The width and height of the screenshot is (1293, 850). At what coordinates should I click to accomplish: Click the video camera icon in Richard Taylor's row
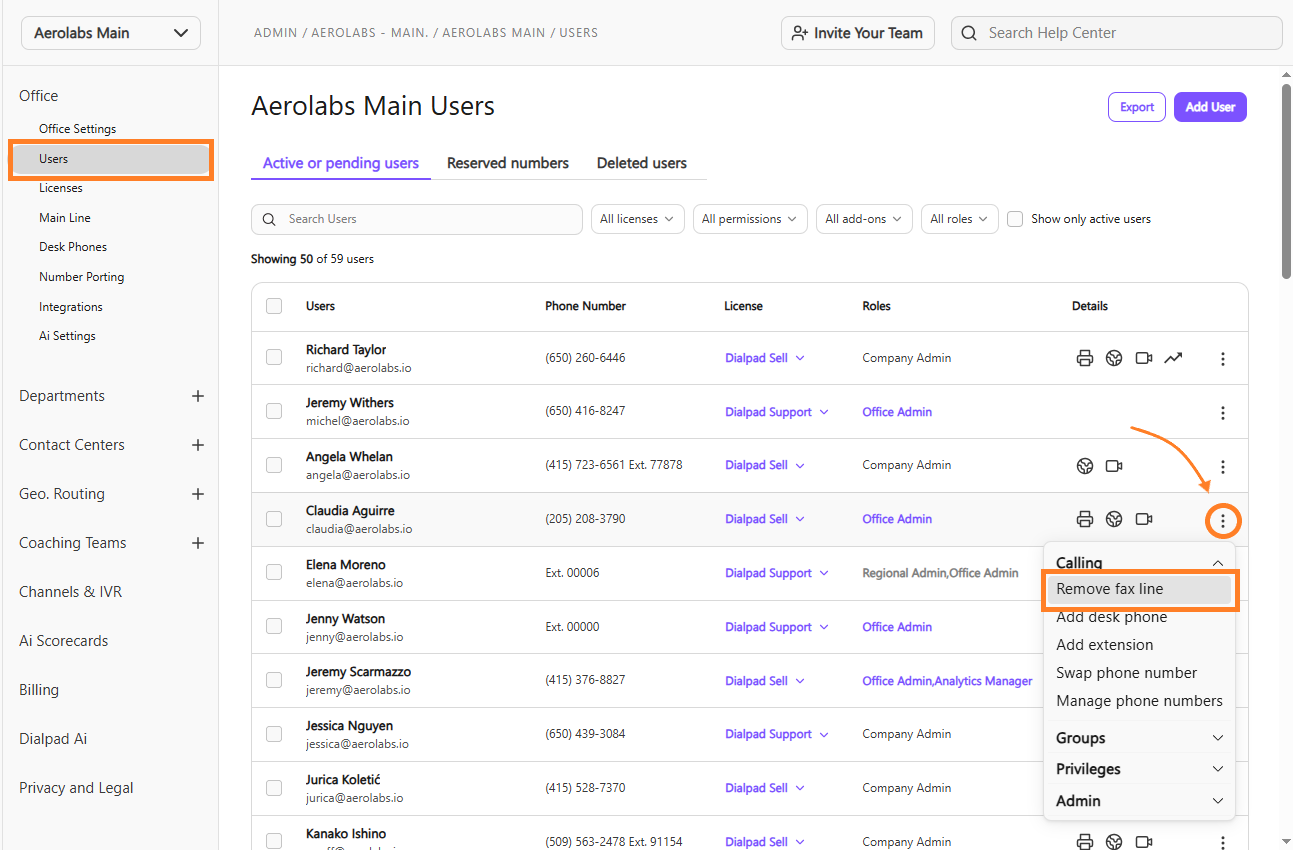(1144, 358)
